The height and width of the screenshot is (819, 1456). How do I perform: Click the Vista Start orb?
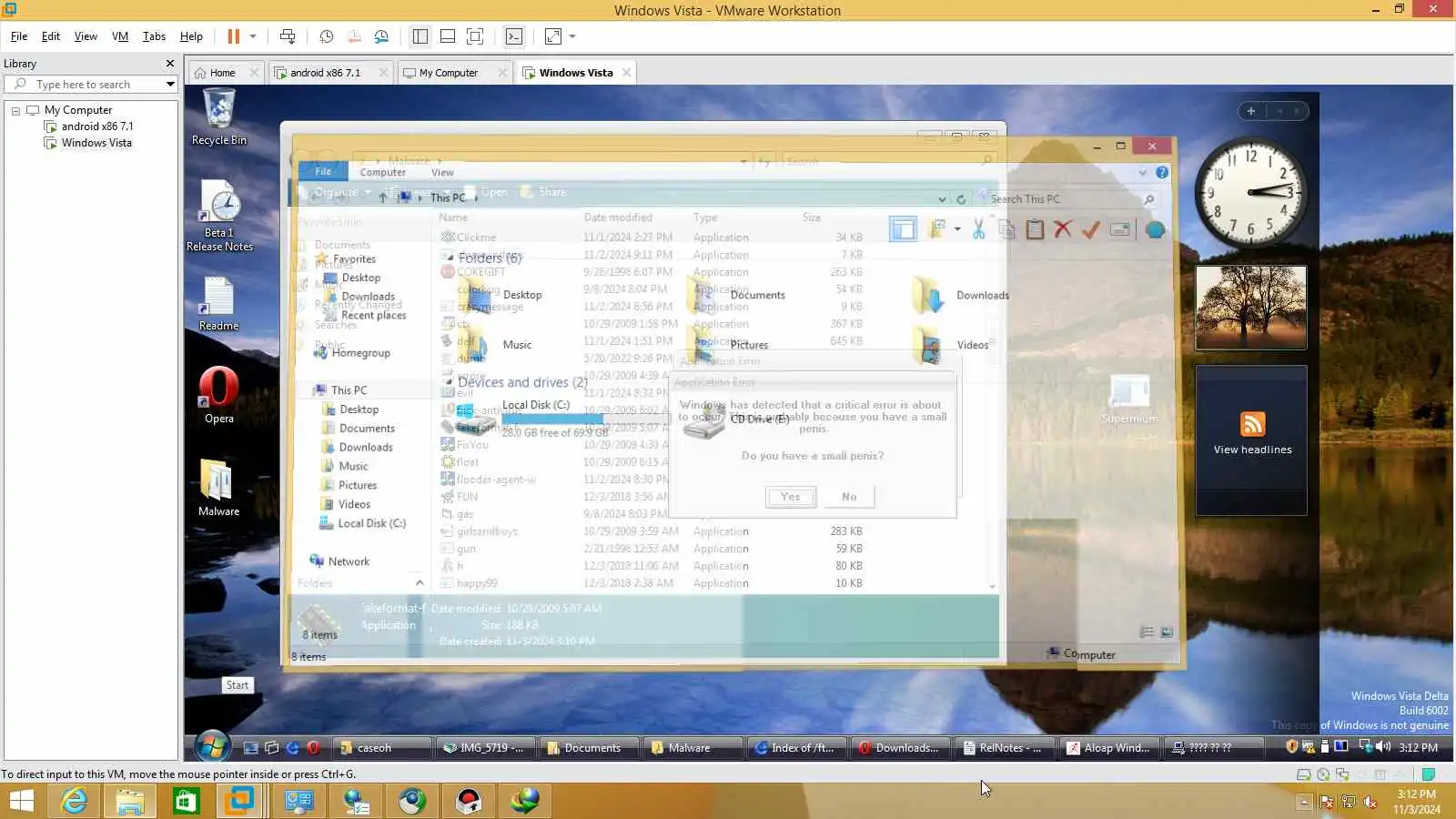212,747
